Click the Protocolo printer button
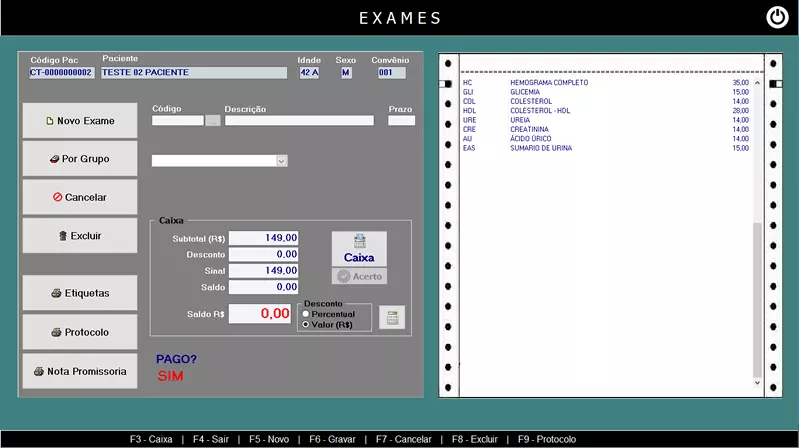 point(80,332)
